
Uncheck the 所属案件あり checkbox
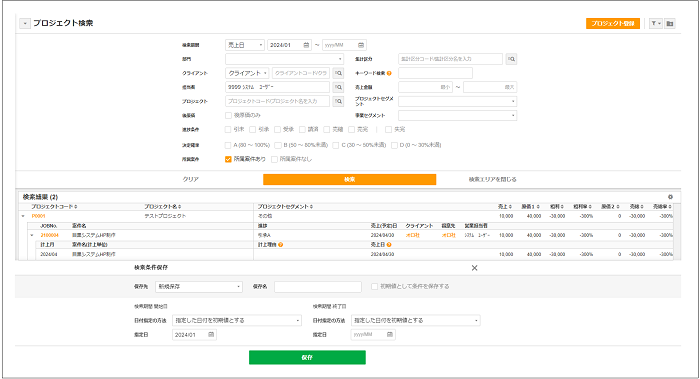[228, 159]
